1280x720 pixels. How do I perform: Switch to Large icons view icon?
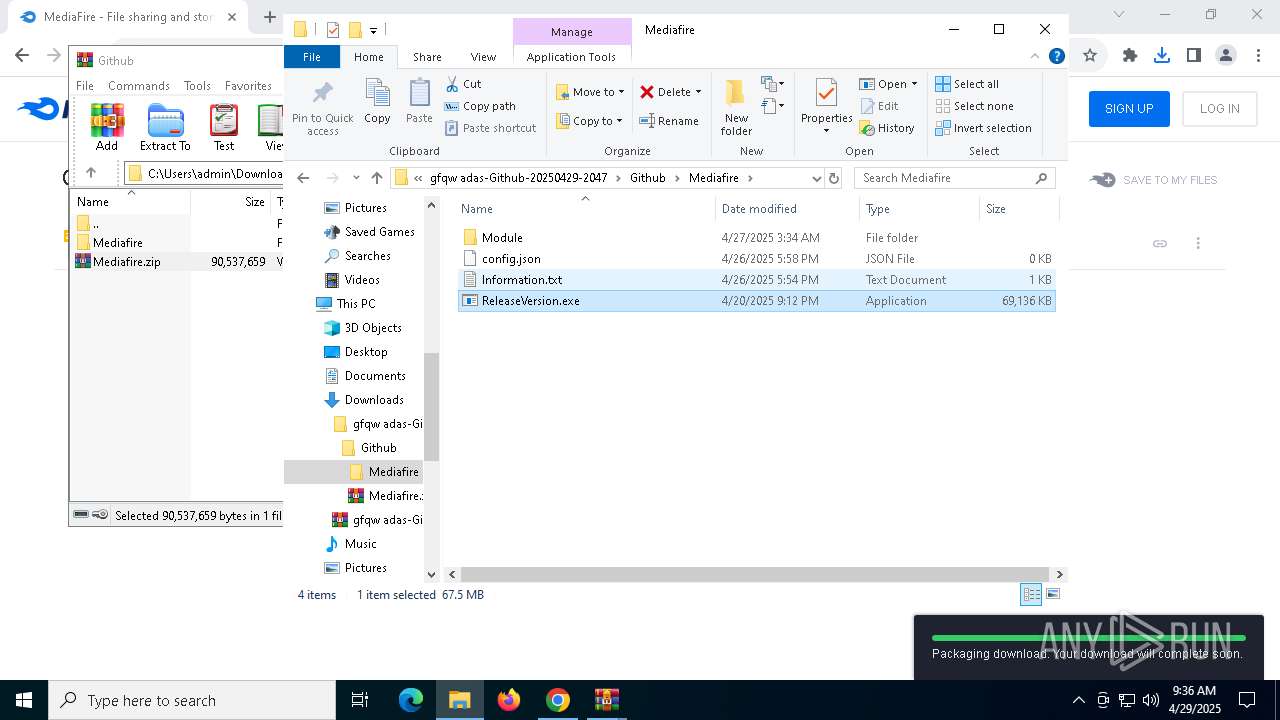1052,595
